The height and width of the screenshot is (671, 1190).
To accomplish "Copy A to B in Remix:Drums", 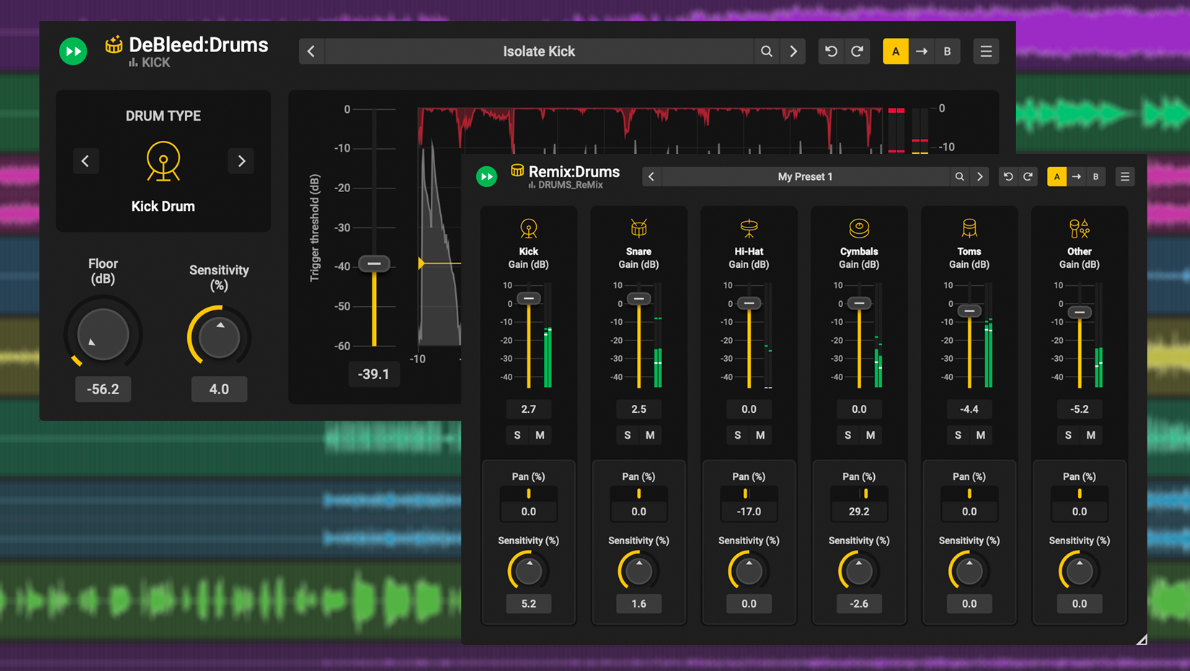I will [1076, 177].
